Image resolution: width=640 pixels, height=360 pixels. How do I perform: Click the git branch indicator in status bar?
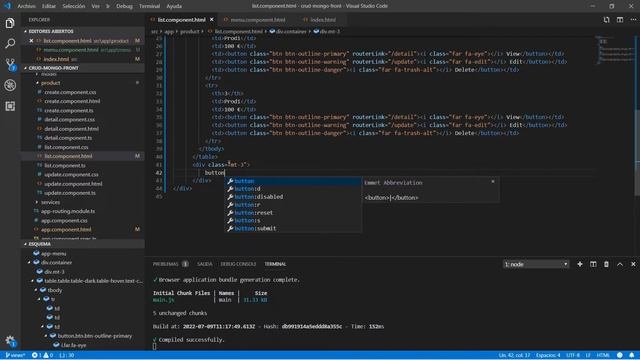point(15,355)
